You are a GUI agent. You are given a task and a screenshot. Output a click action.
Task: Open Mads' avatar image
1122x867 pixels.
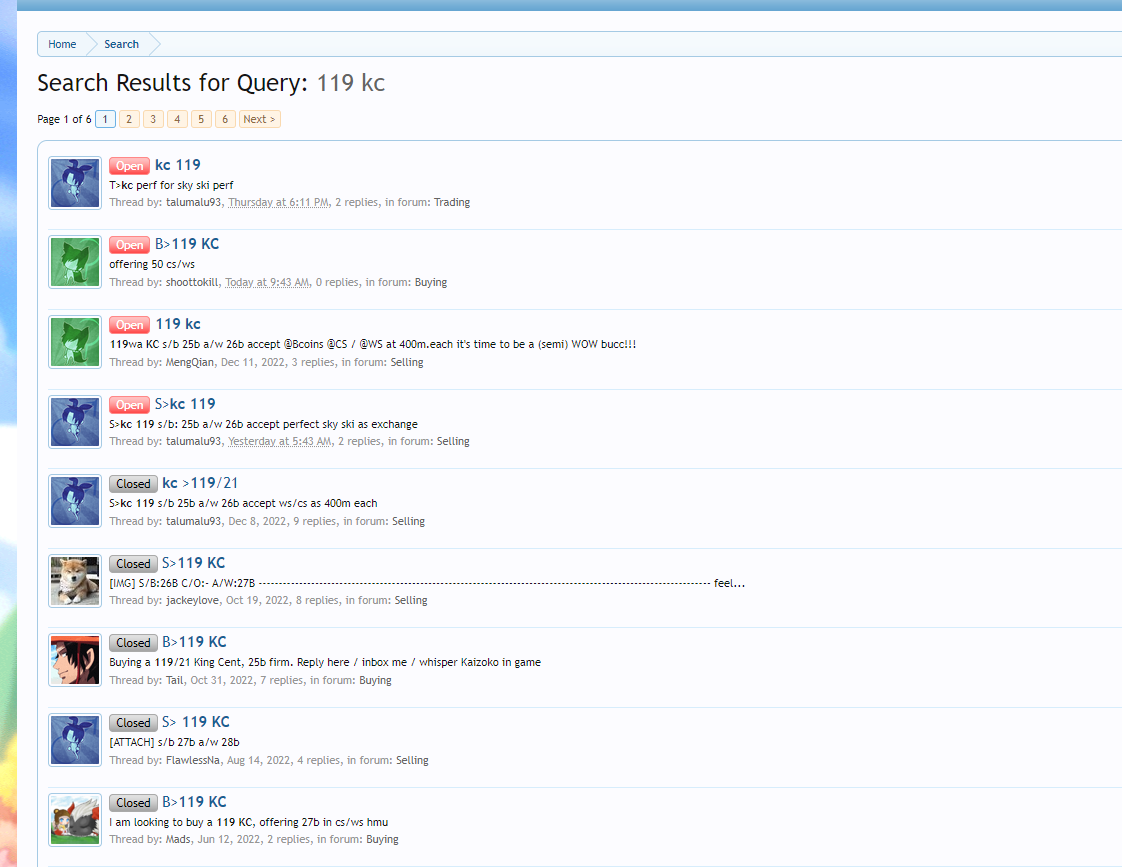(74, 820)
